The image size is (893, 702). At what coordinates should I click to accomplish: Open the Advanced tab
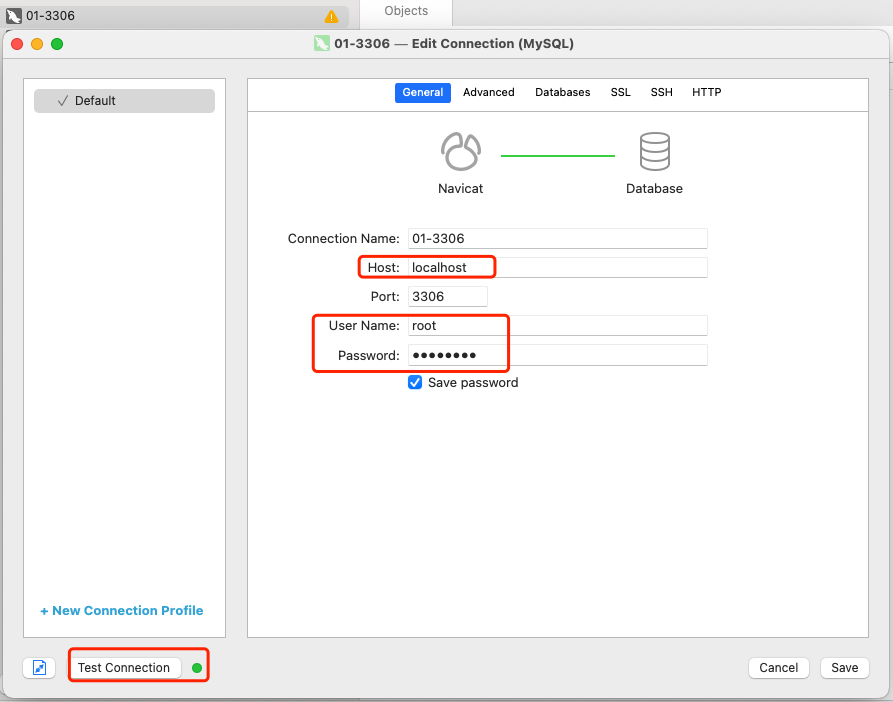point(489,92)
